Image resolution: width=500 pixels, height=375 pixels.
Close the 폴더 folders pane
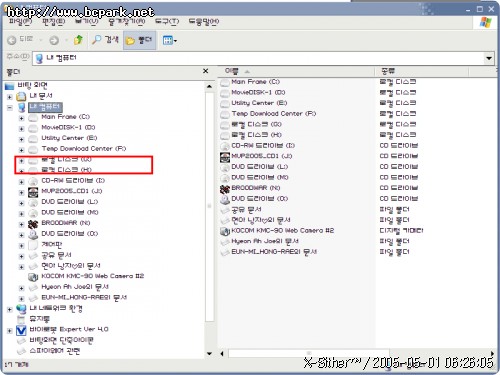[x=206, y=71]
